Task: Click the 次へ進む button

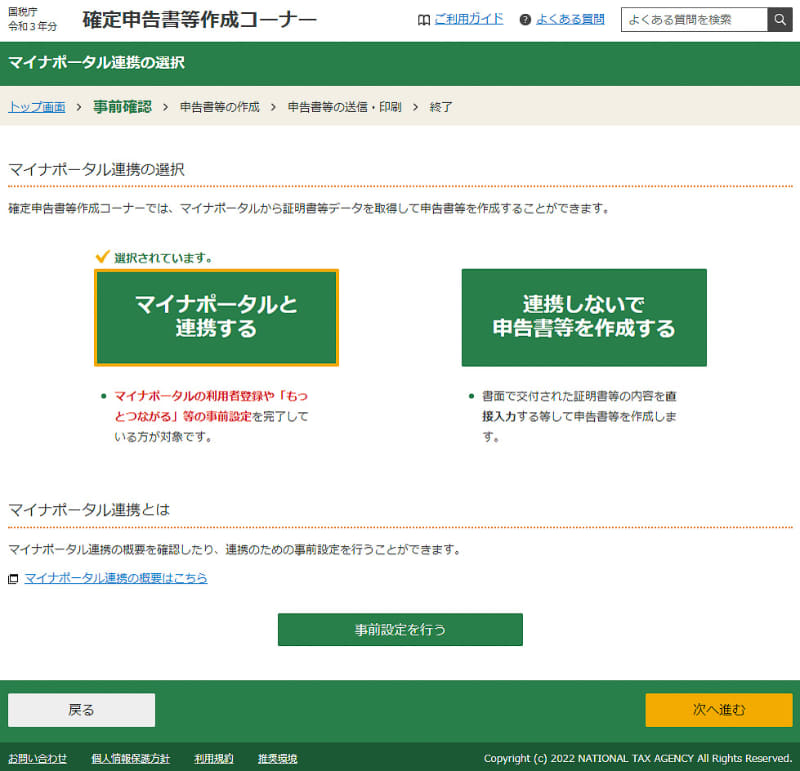Action: point(718,709)
